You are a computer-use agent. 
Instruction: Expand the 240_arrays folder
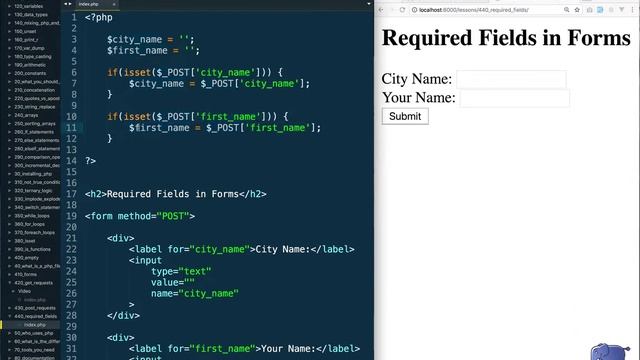pos(9,115)
